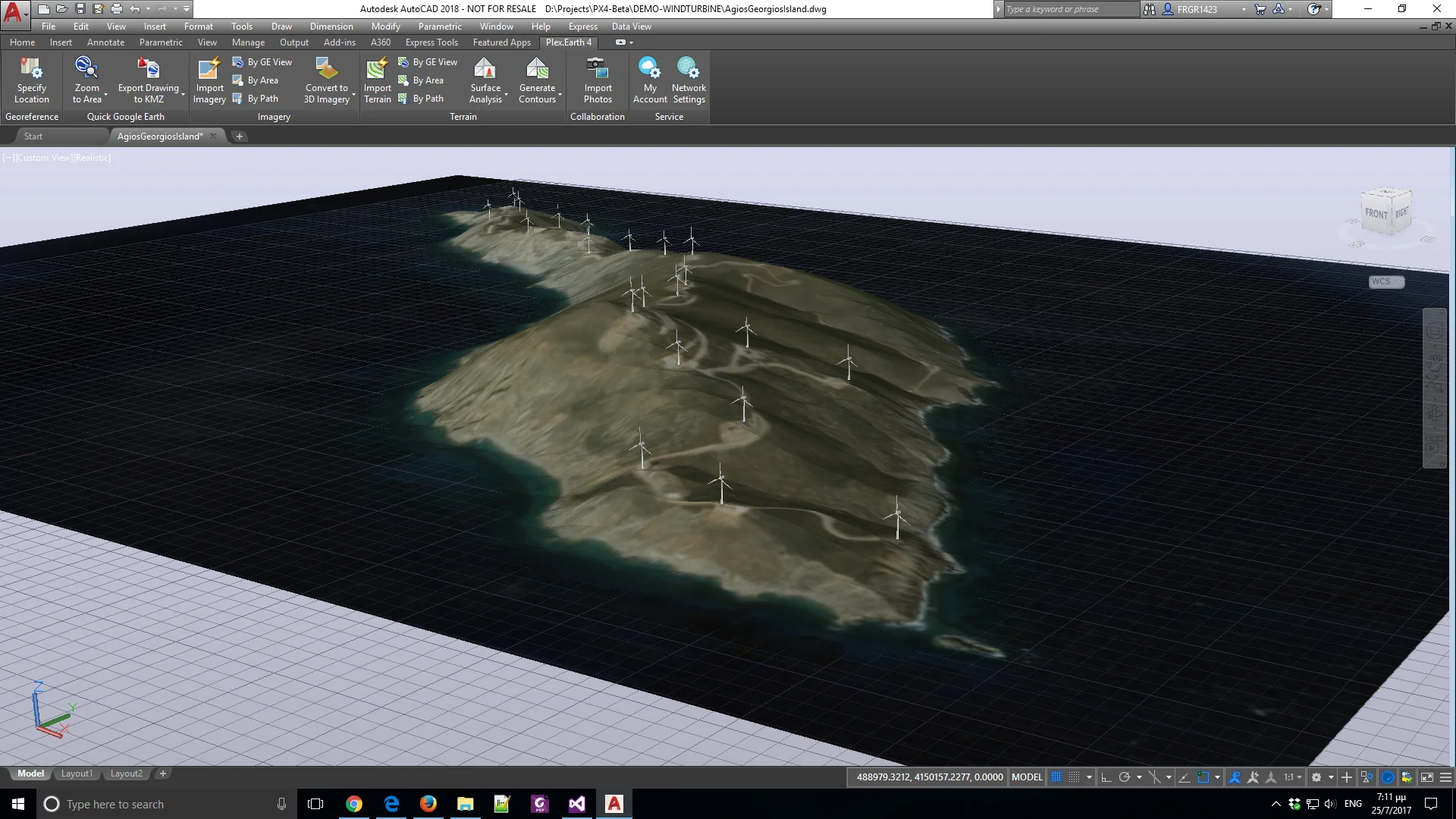1456x819 pixels.
Task: Switch to the Layout1 tab
Action: (x=77, y=773)
